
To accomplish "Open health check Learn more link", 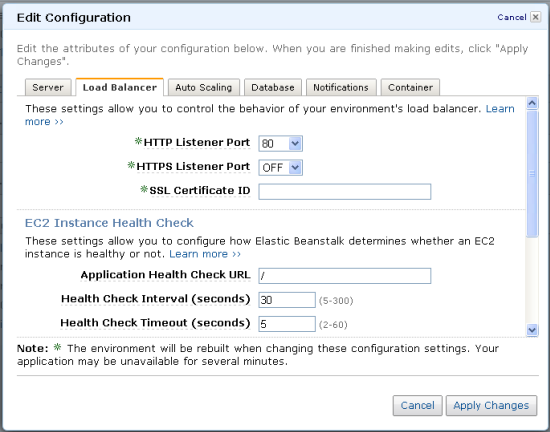I will 205,254.
